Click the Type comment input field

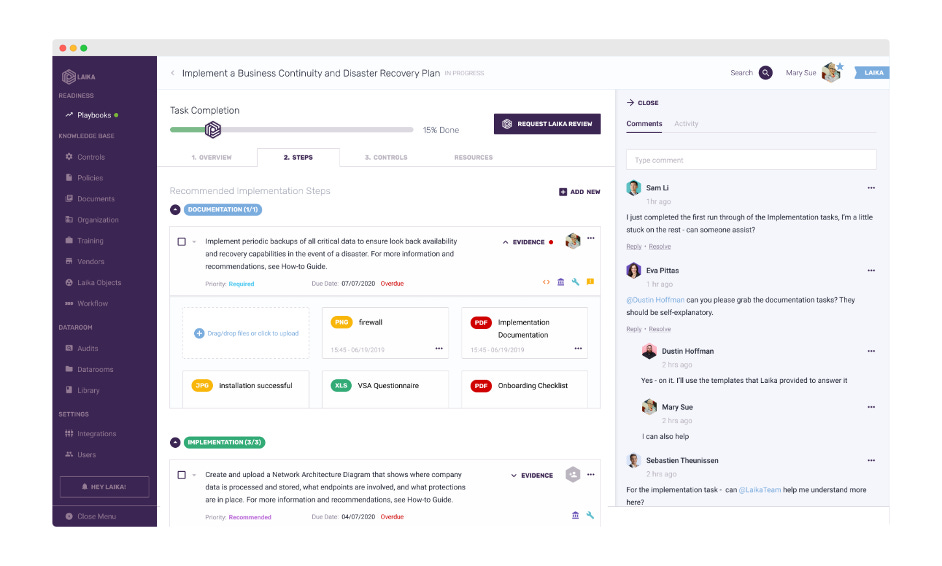(751, 160)
